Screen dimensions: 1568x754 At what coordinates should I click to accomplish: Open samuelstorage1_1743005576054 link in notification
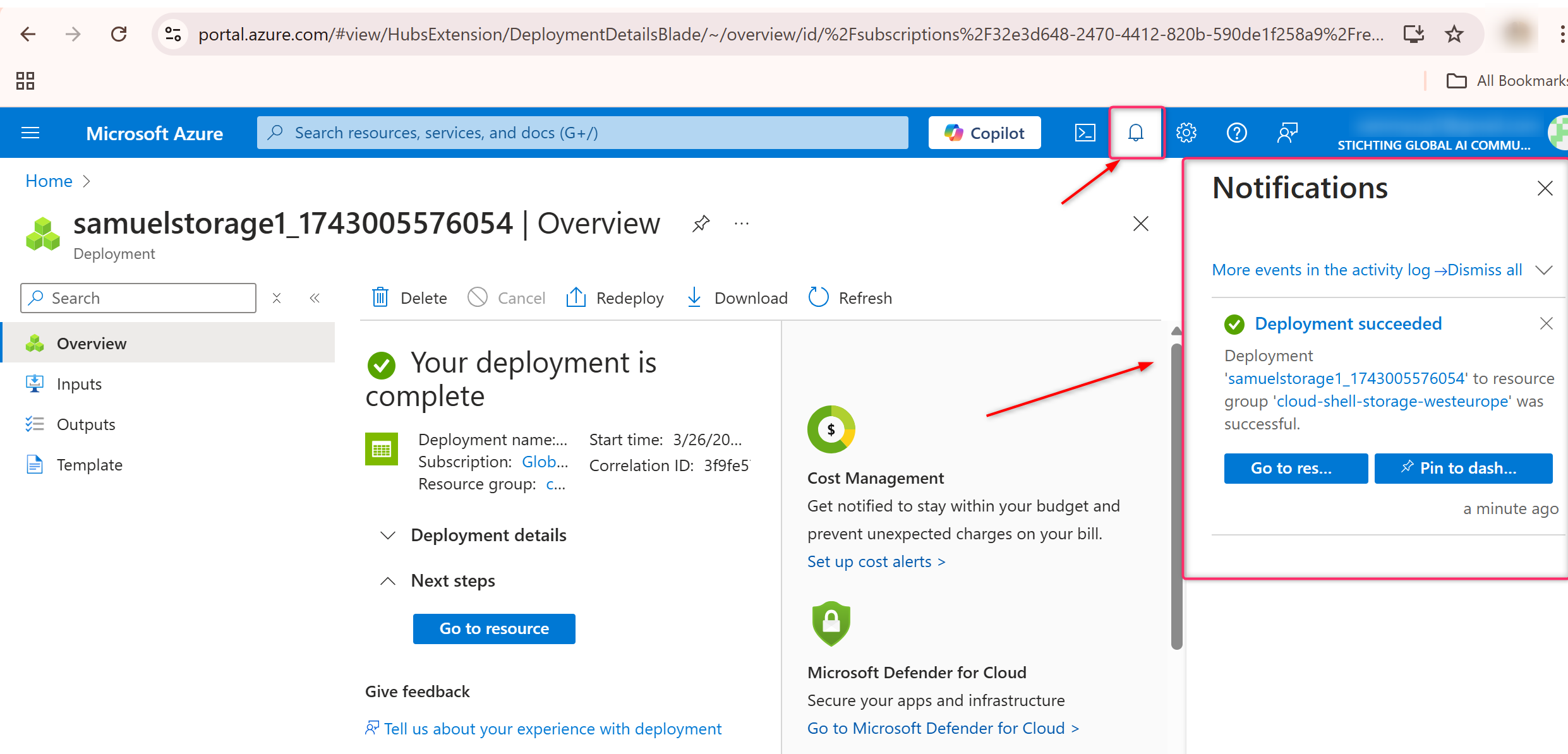pos(1346,378)
